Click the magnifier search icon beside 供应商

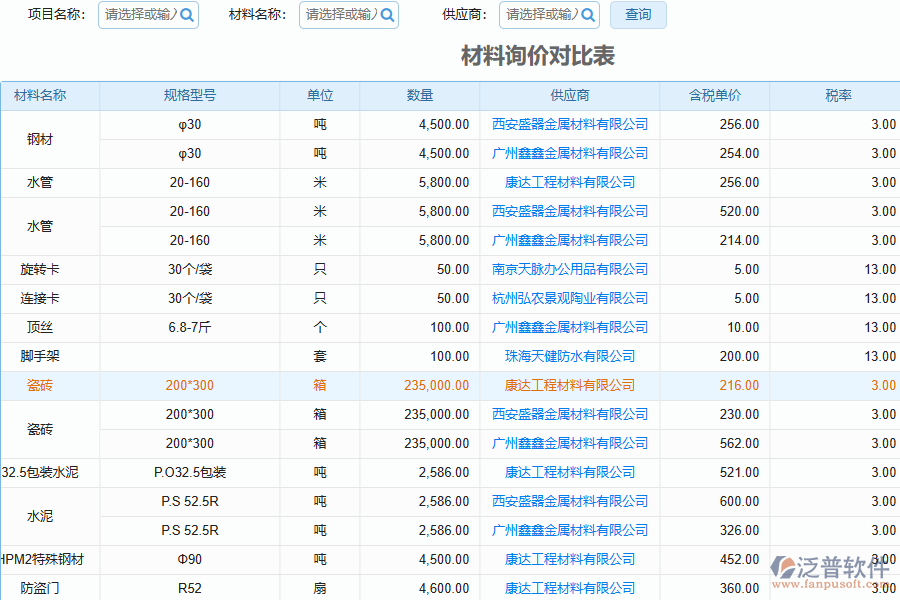point(589,15)
